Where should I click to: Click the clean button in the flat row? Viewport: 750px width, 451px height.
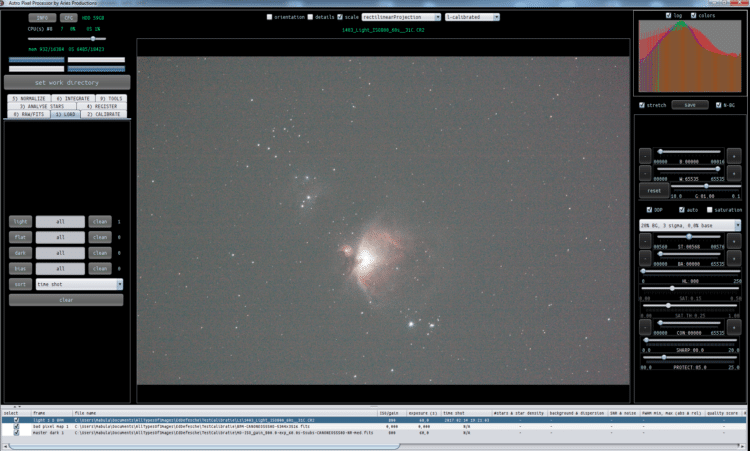coord(100,237)
